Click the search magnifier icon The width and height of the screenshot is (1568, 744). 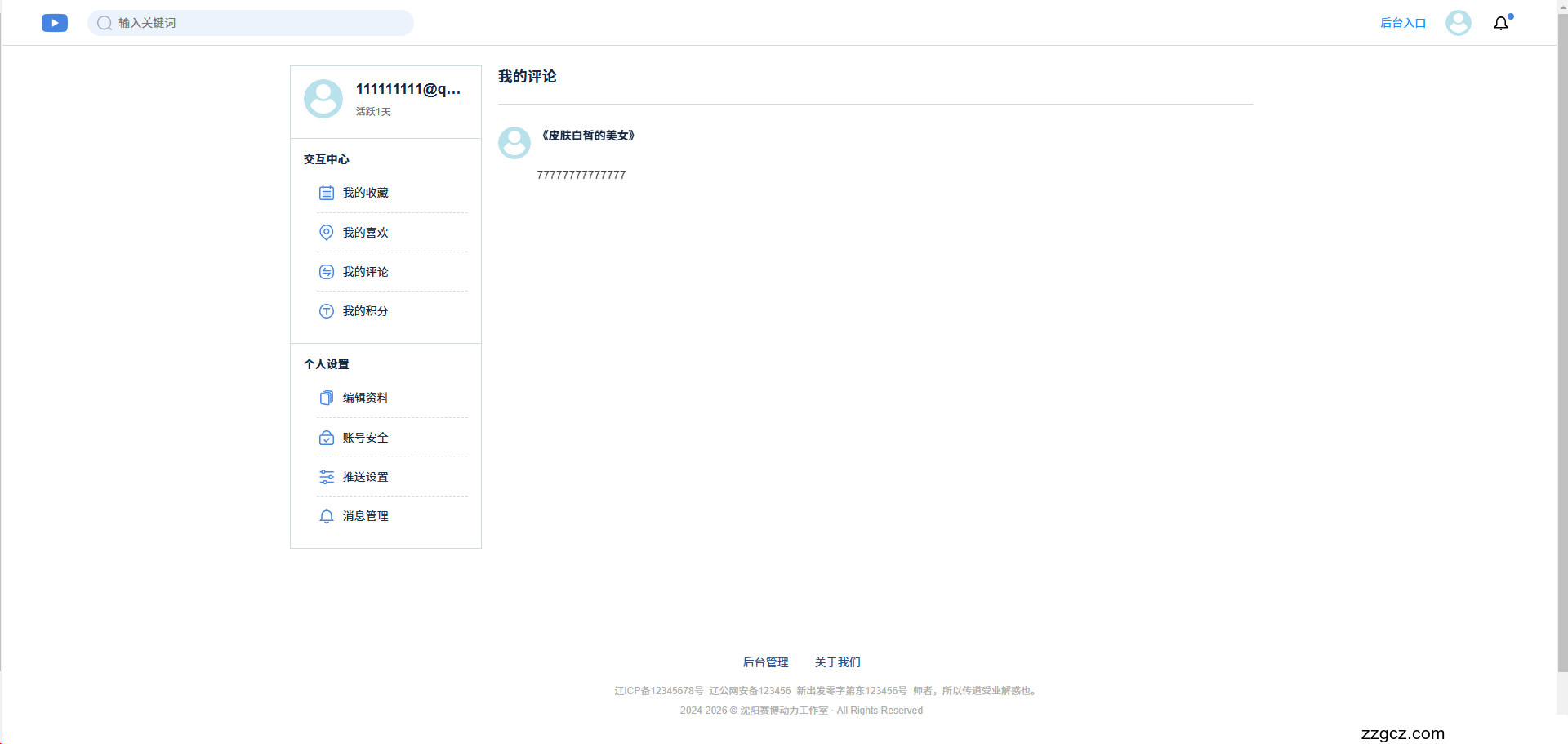104,23
